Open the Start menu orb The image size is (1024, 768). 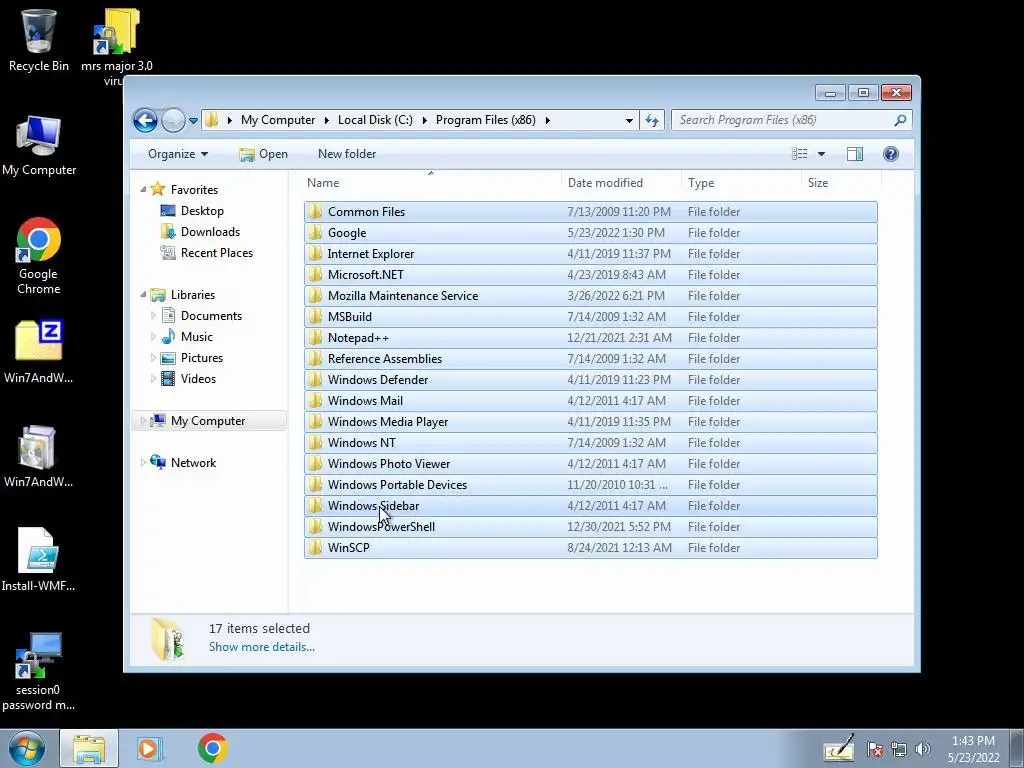coord(27,748)
